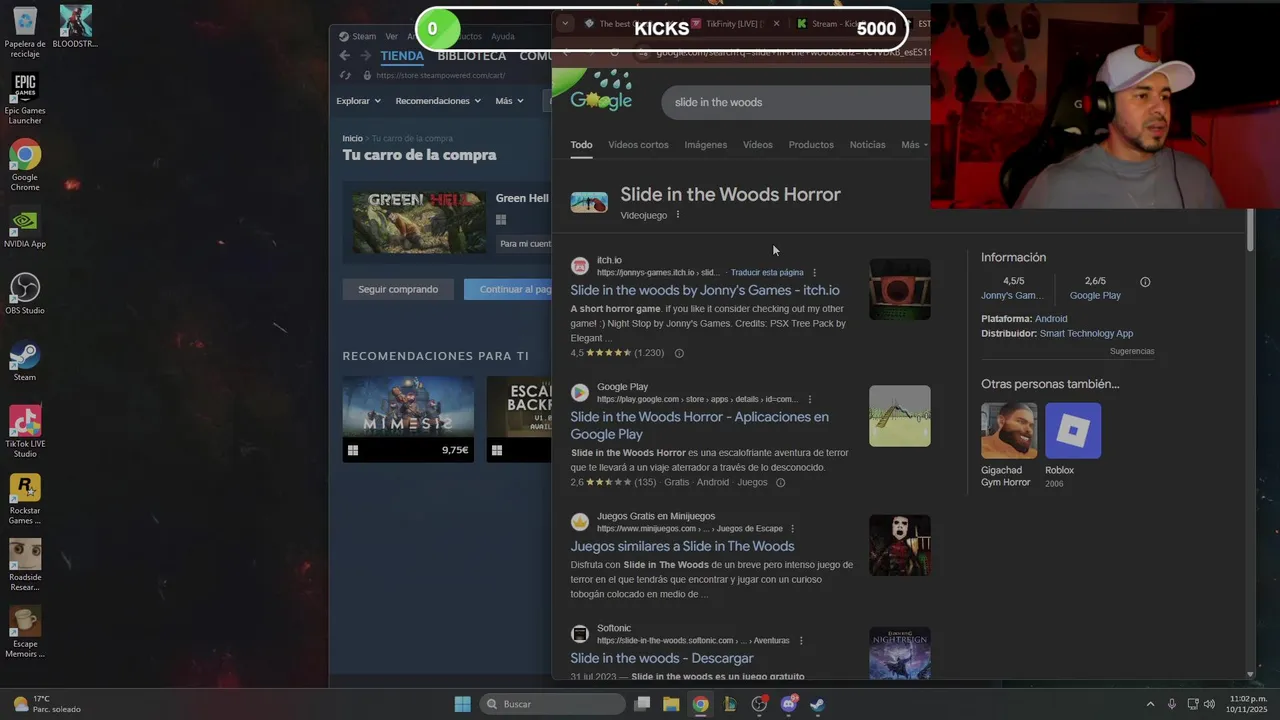Screen dimensions: 1280x720
Task: Click the Steam URL lock icon
Action: [367, 75]
